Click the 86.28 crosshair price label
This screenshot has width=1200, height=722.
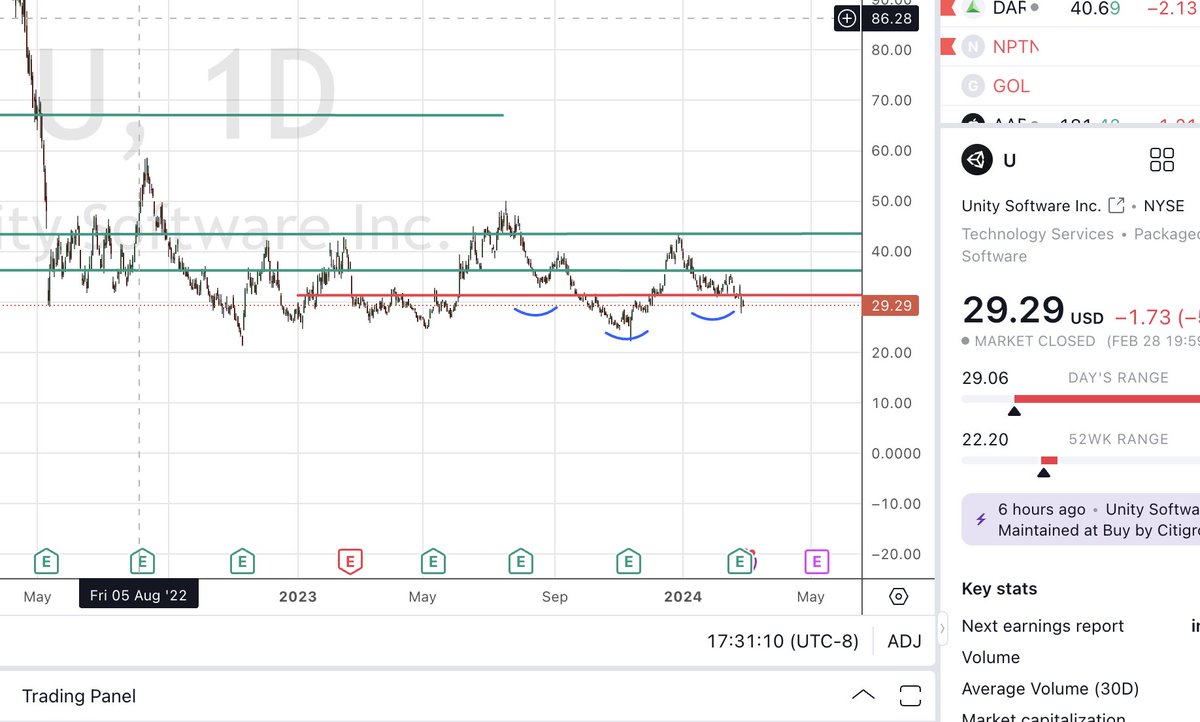point(891,19)
